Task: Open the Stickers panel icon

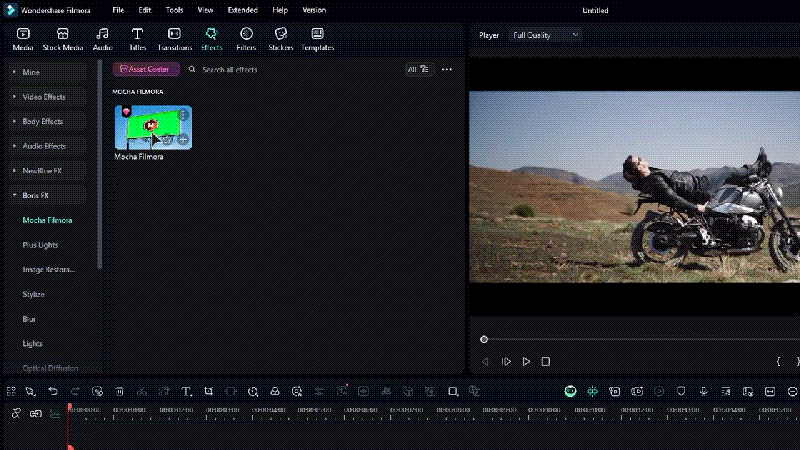Action: coord(281,34)
